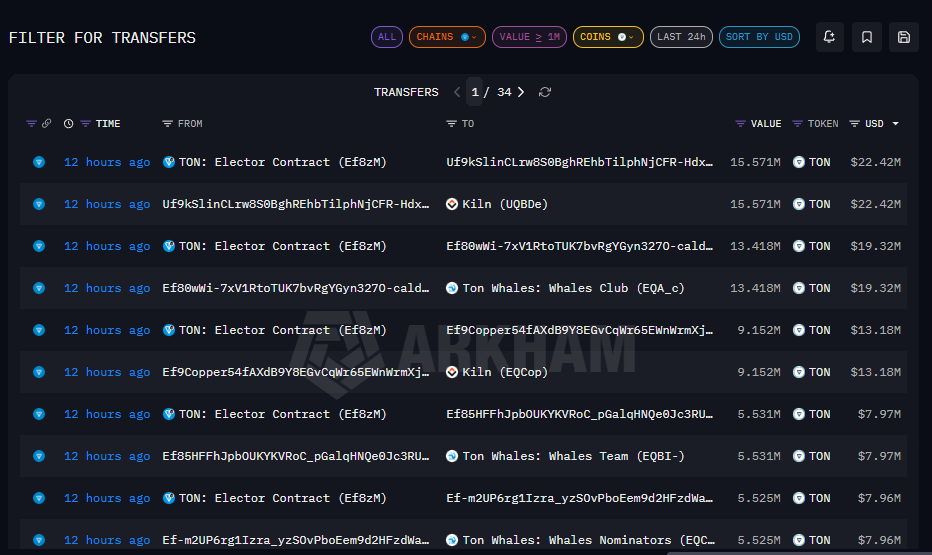
Task: Click the TON chain icon in first row
Action: (39, 162)
